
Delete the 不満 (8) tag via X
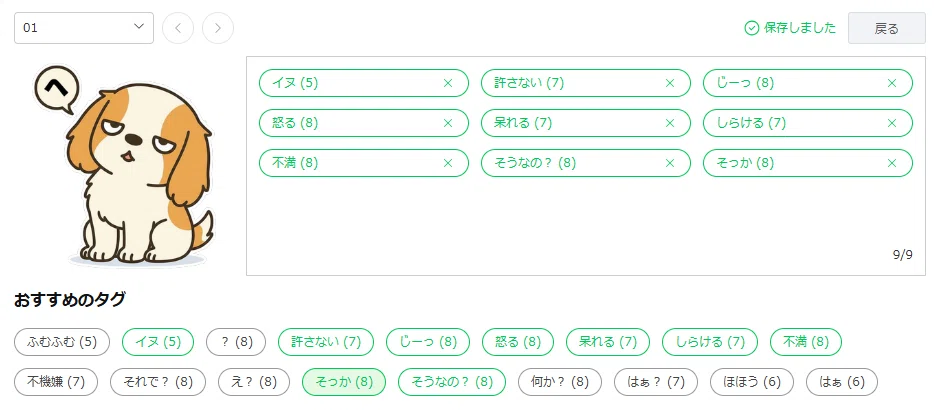pos(447,163)
